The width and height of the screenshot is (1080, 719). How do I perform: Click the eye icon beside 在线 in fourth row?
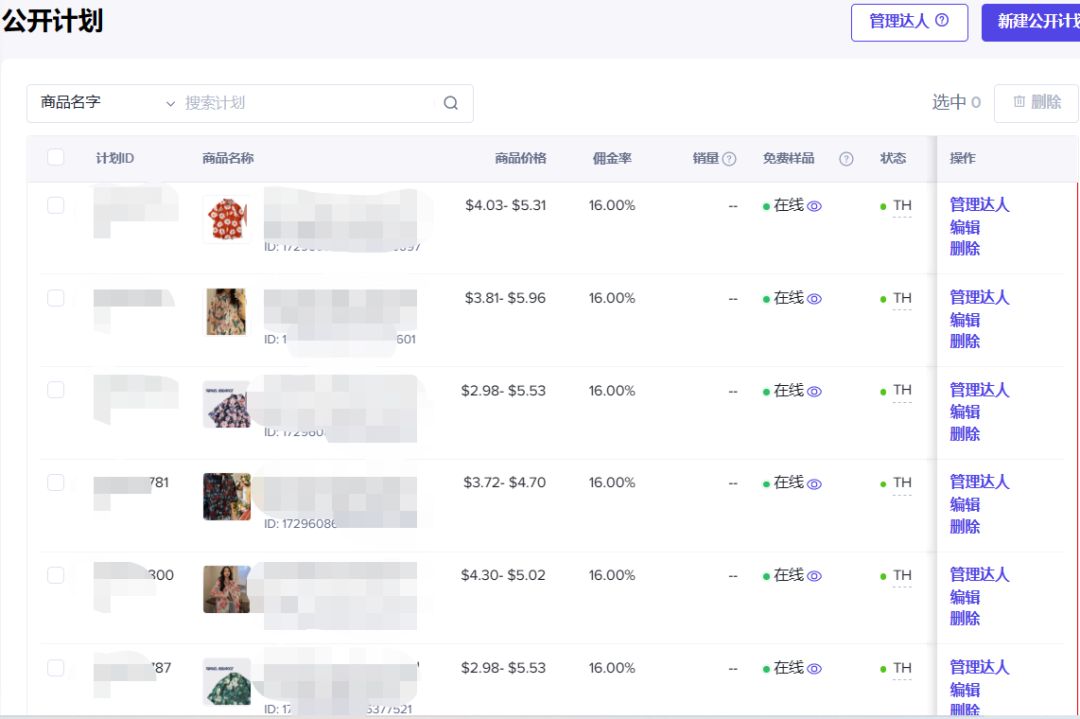(x=813, y=482)
